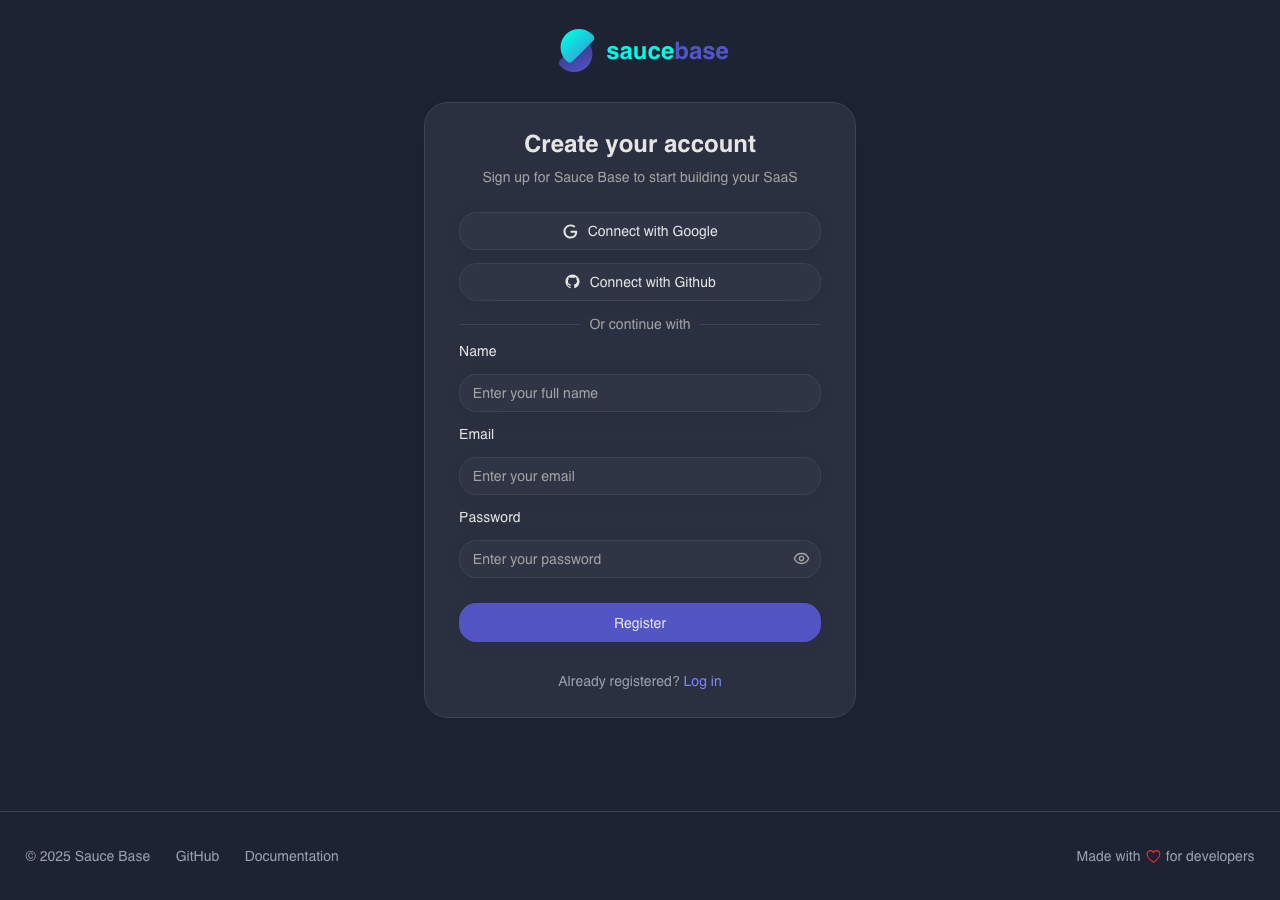
Task: Open the GitHub footer link
Action: (197, 856)
